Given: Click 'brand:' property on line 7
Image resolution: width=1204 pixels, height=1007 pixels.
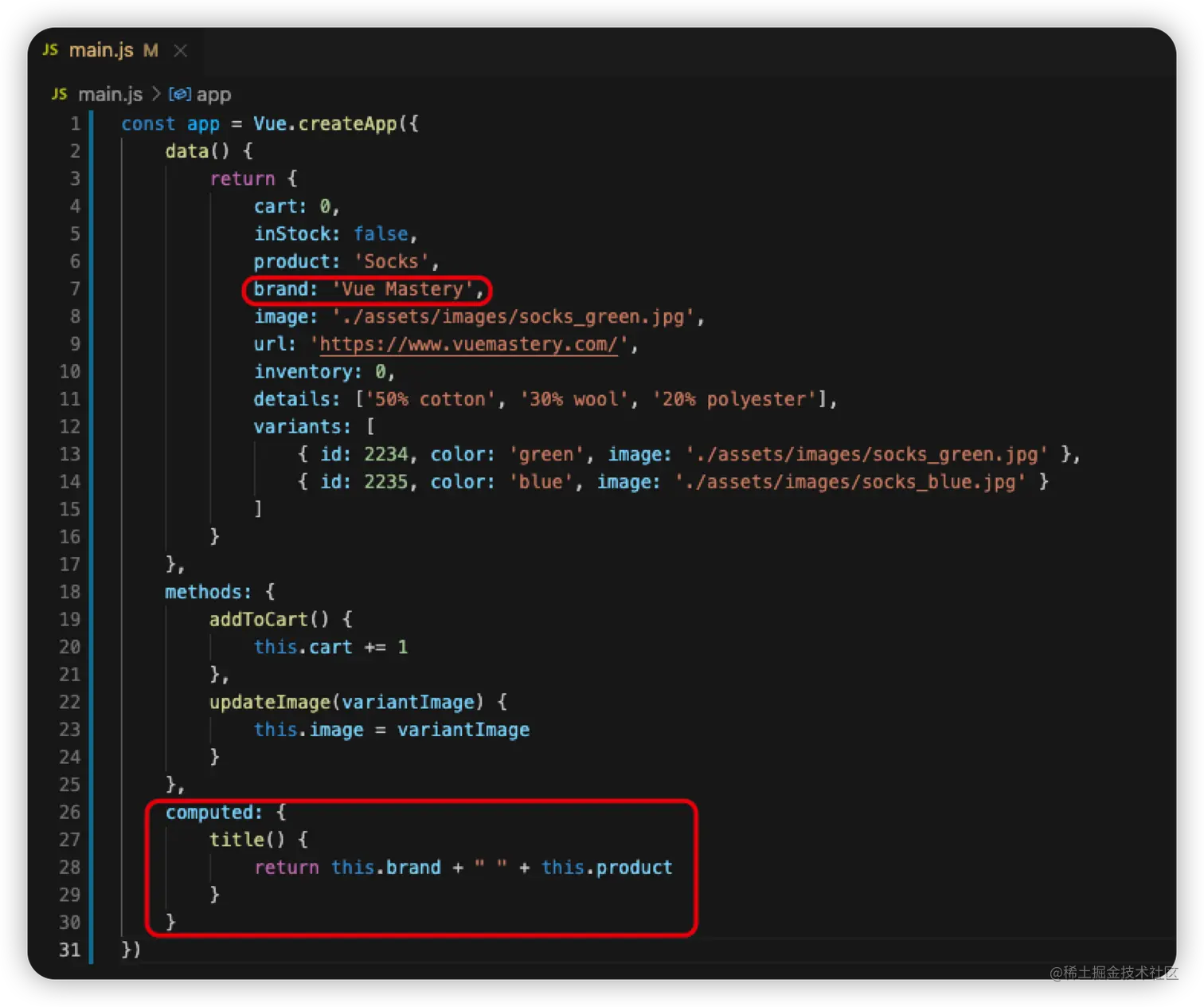Looking at the screenshot, I should coord(286,288).
